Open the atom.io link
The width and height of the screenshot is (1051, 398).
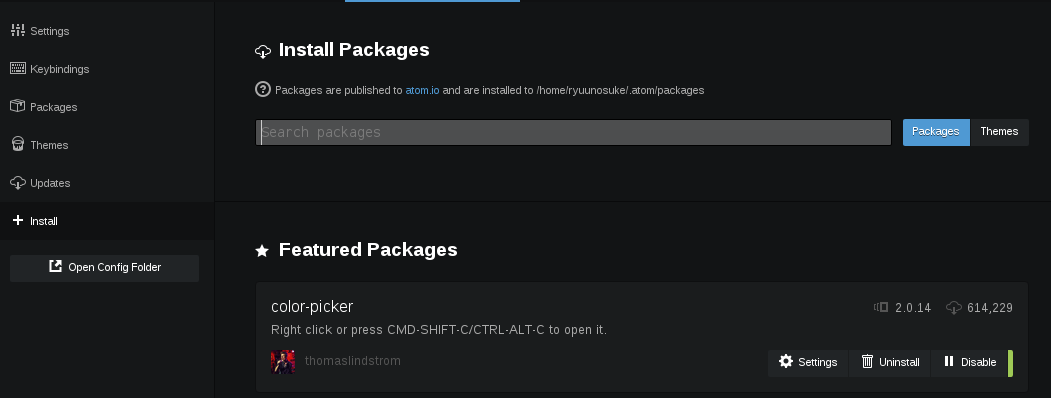pos(422,90)
